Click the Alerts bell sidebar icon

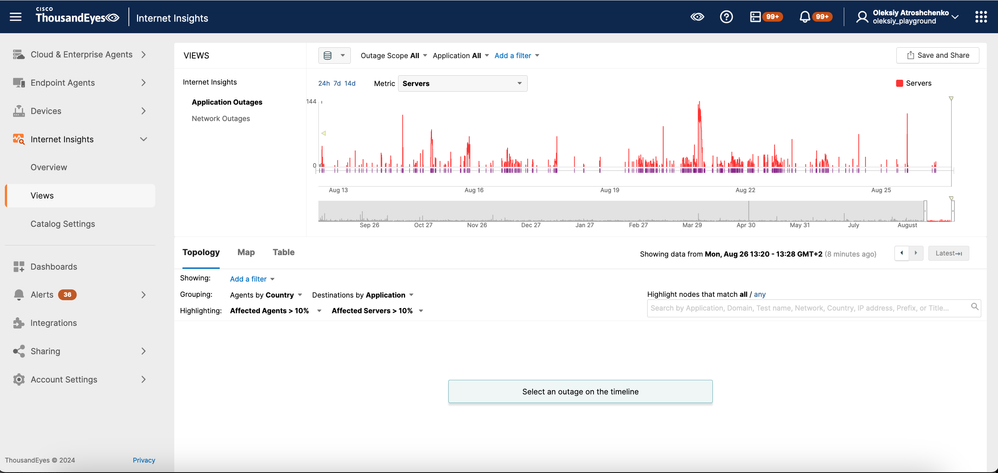click(x=18, y=295)
